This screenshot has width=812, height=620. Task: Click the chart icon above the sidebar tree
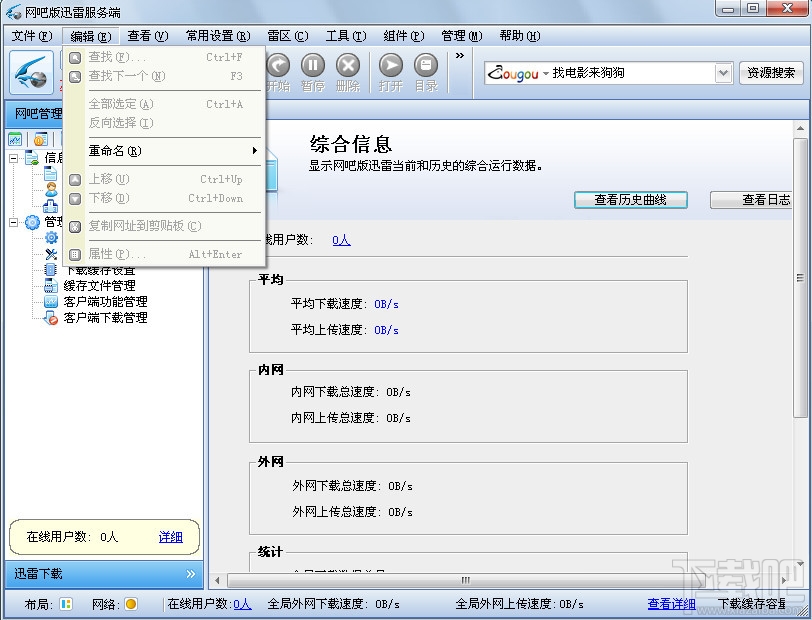tap(14, 139)
